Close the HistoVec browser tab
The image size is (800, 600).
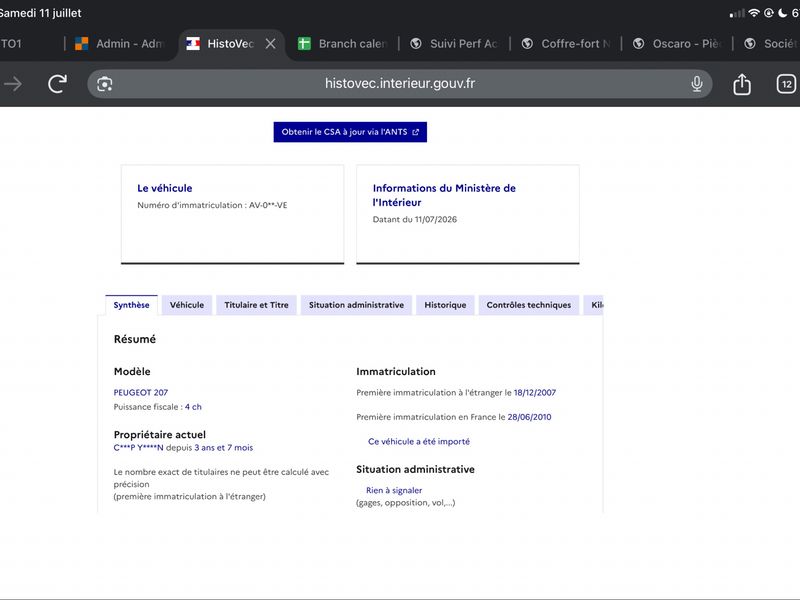(x=270, y=44)
